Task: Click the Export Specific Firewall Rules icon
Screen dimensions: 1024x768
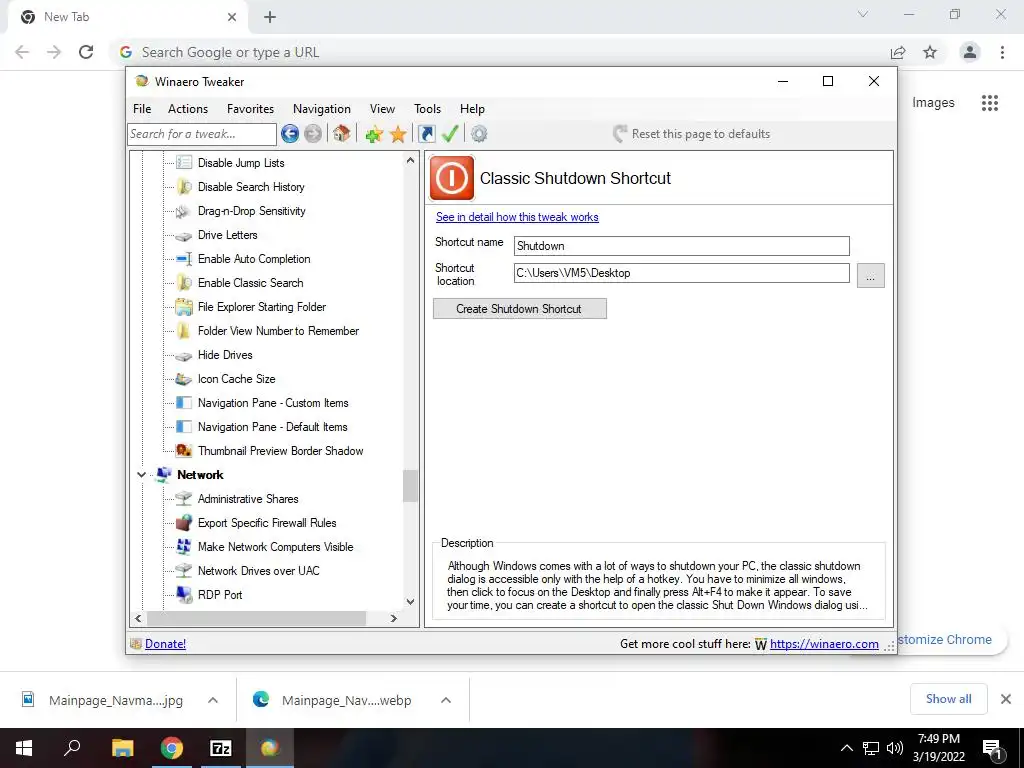Action: point(184,522)
